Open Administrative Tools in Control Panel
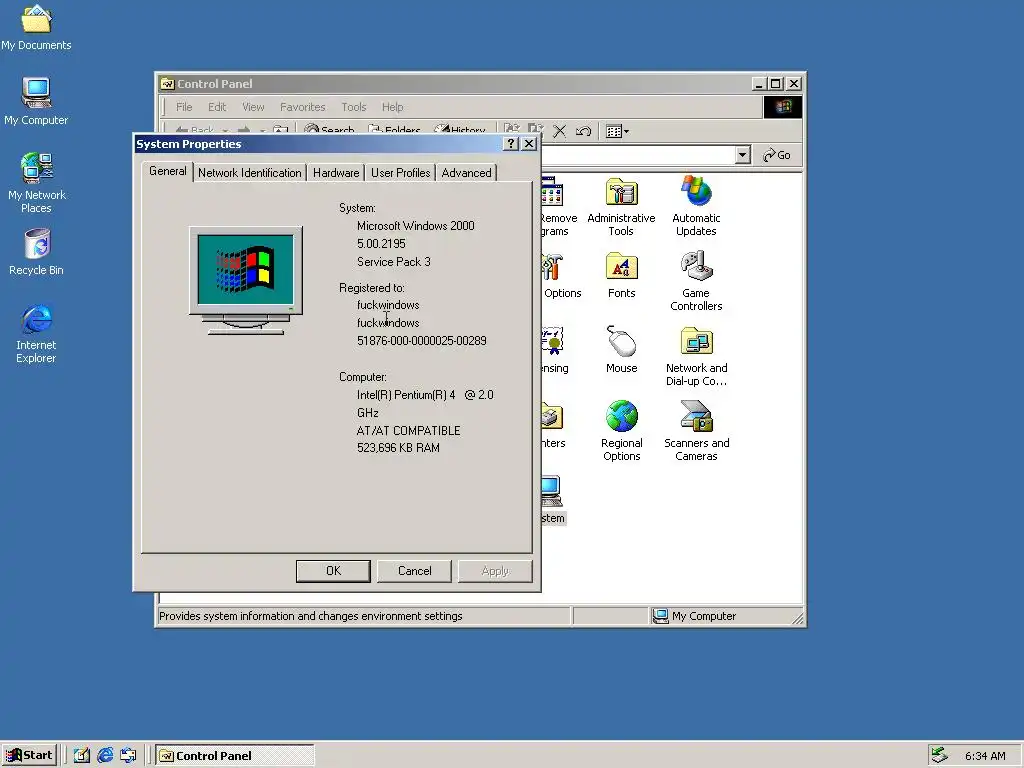Viewport: 1024px width, 768px height. pyautogui.click(x=621, y=206)
